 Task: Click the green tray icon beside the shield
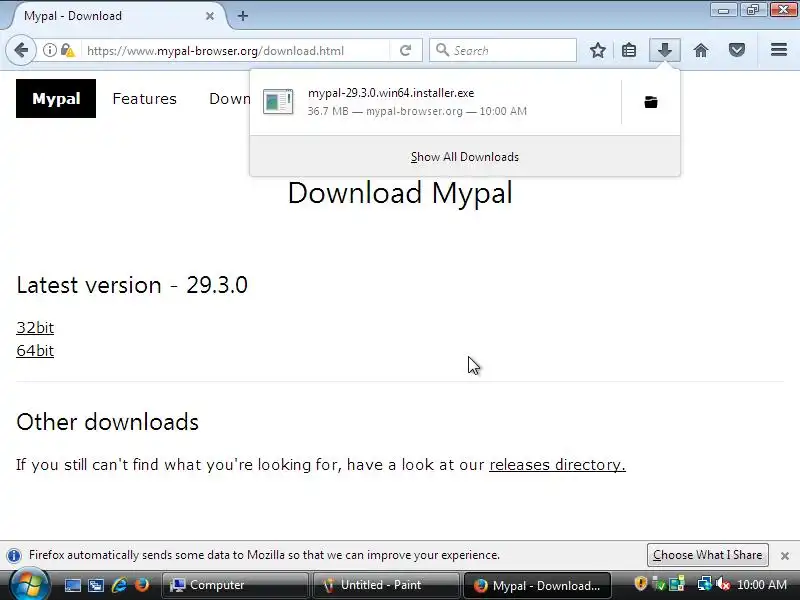(x=659, y=584)
